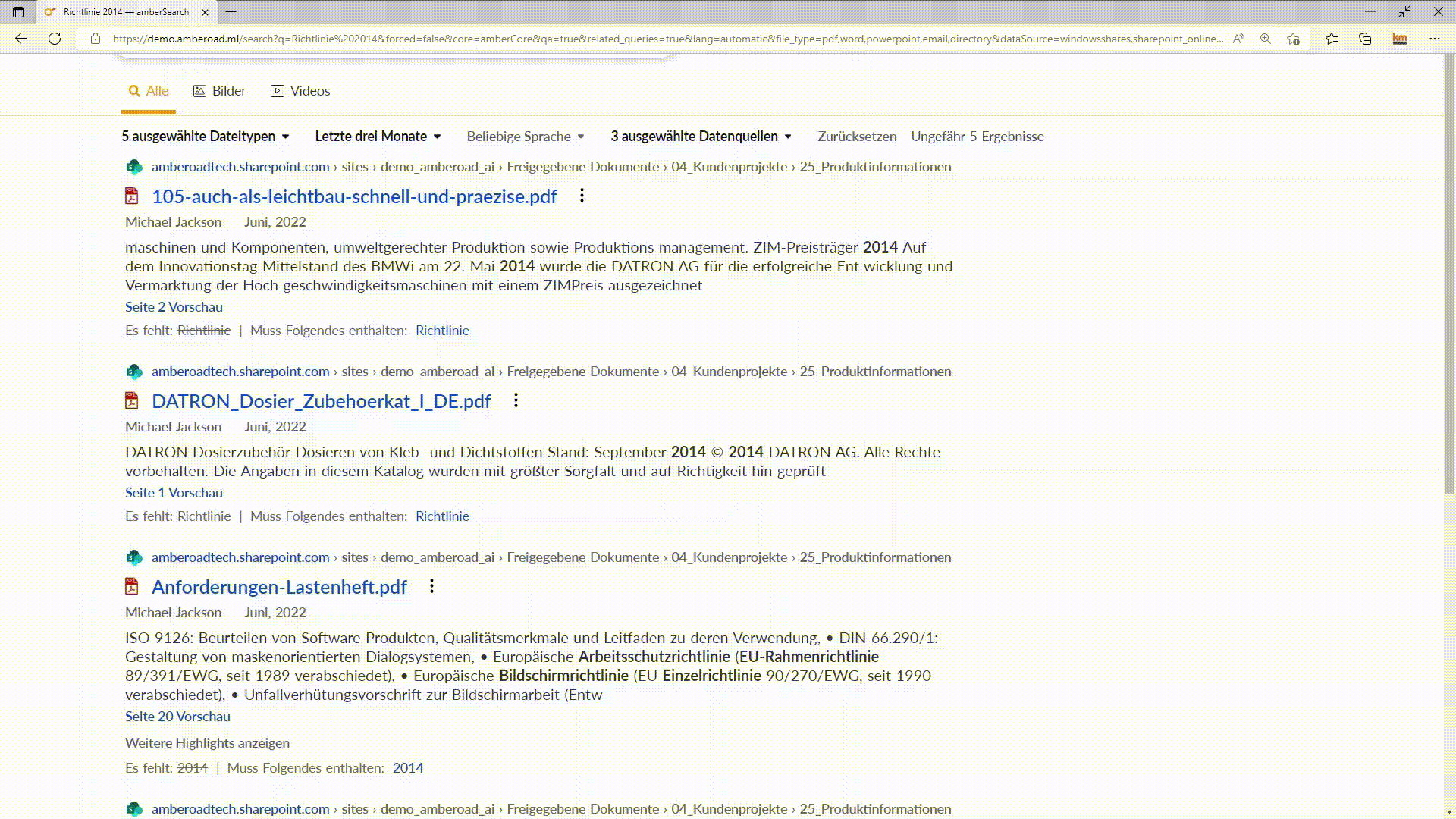The height and width of the screenshot is (819, 1456).
Task: Open browser Collections
Action: pos(1365,38)
